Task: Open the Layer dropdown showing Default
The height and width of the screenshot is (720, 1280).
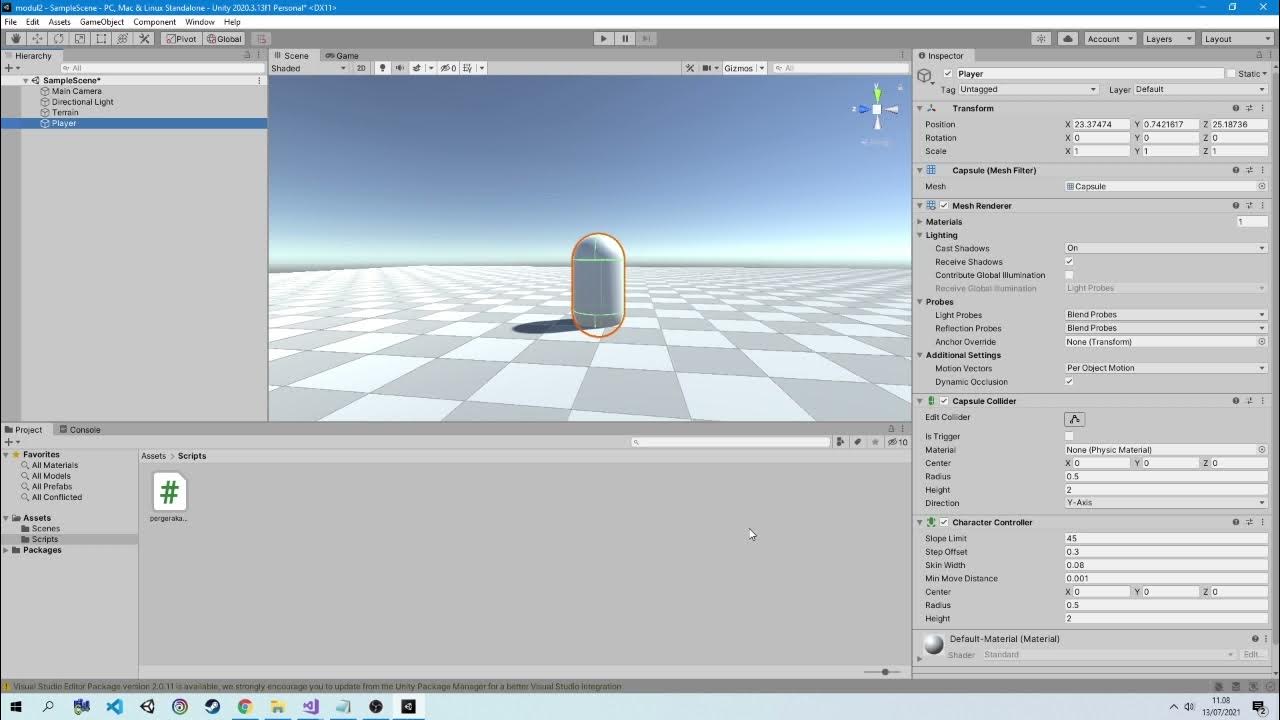Action: (x=1200, y=89)
